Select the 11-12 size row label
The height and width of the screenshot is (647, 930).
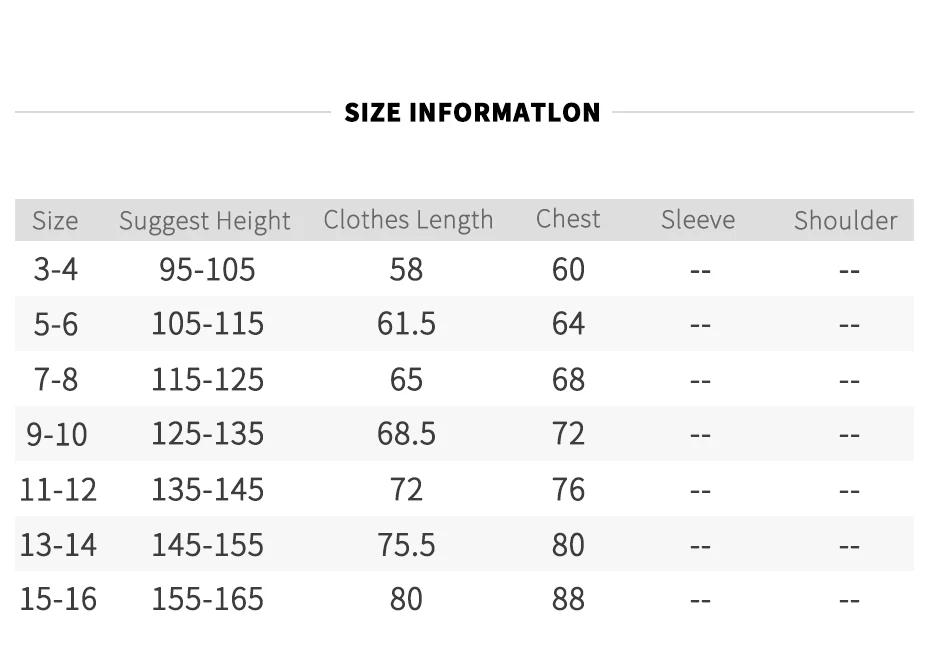58,490
